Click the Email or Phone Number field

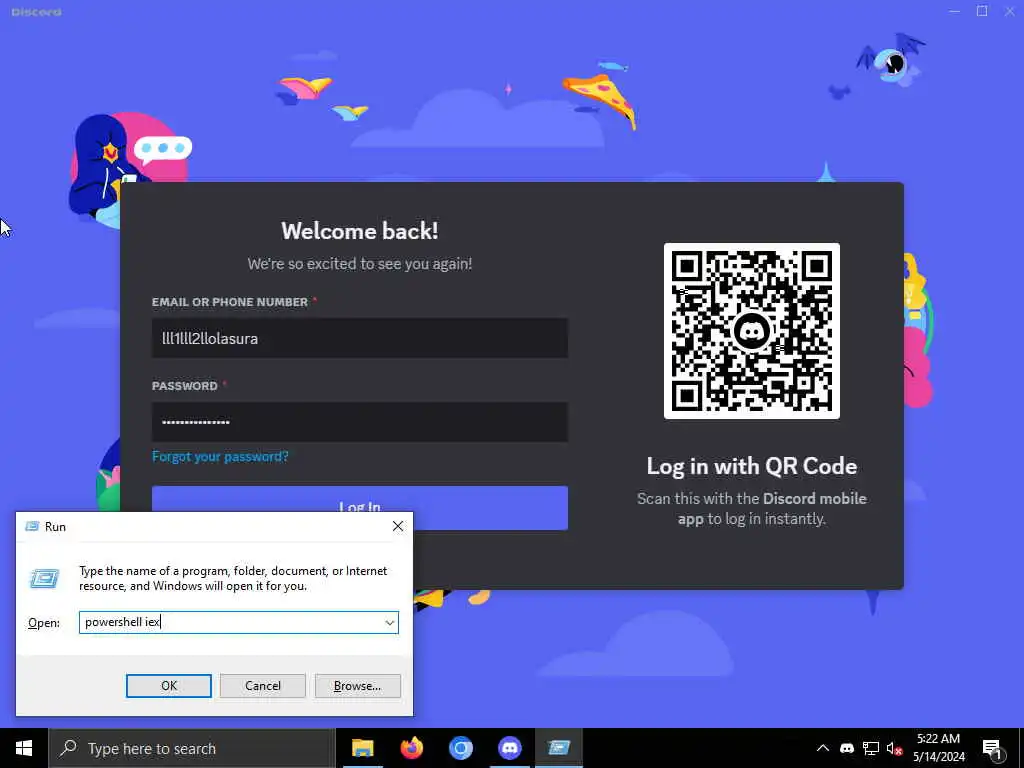(x=360, y=338)
